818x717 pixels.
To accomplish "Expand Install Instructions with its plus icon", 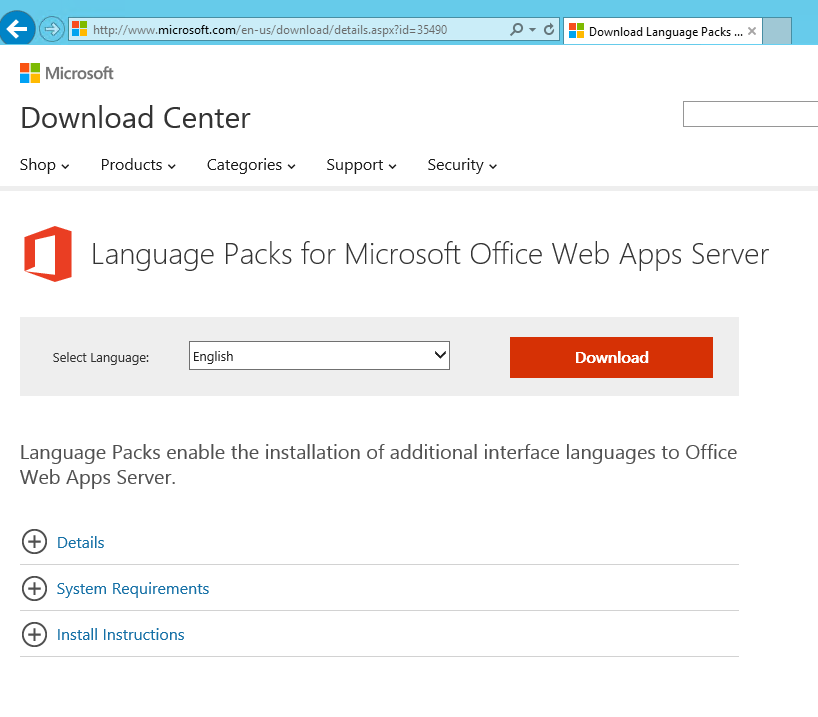I will coord(34,634).
